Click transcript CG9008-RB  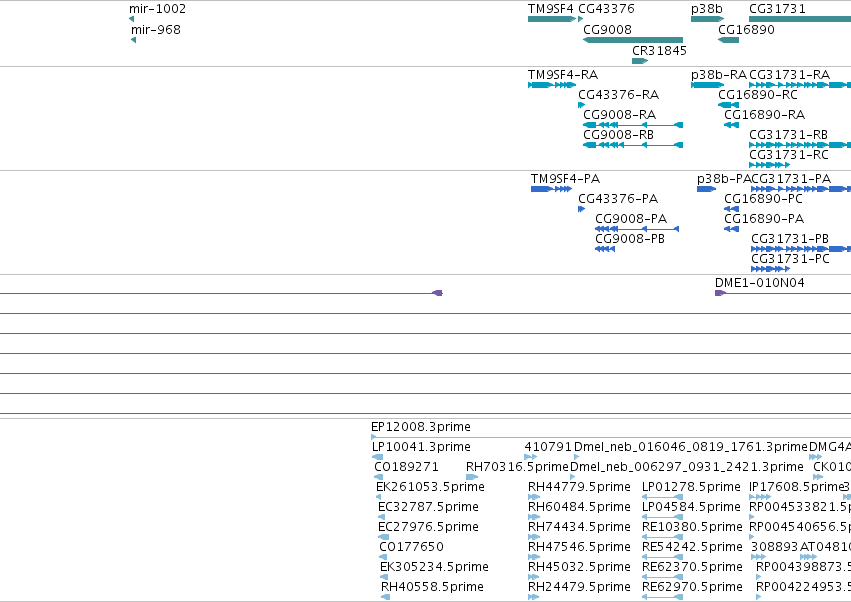(x=633, y=145)
